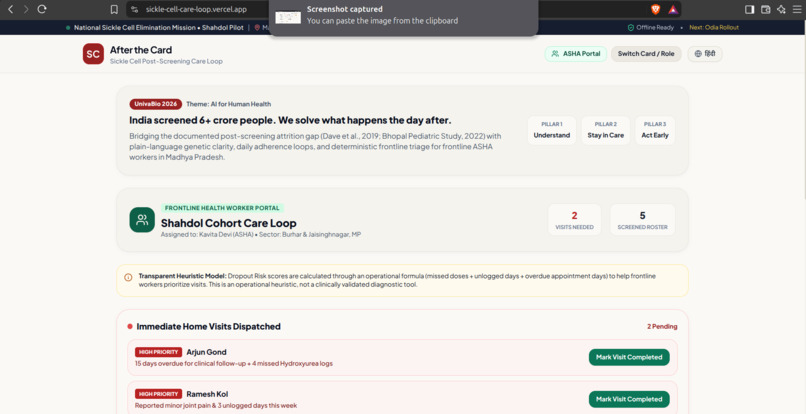
Task: Click 'National Sickle Cell Elimination Mission' banner text
Action: [135, 27]
